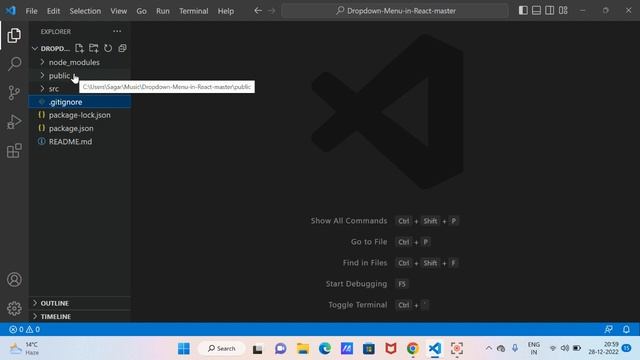Open the Run menu
This screenshot has height=360, width=640.
(162, 11)
